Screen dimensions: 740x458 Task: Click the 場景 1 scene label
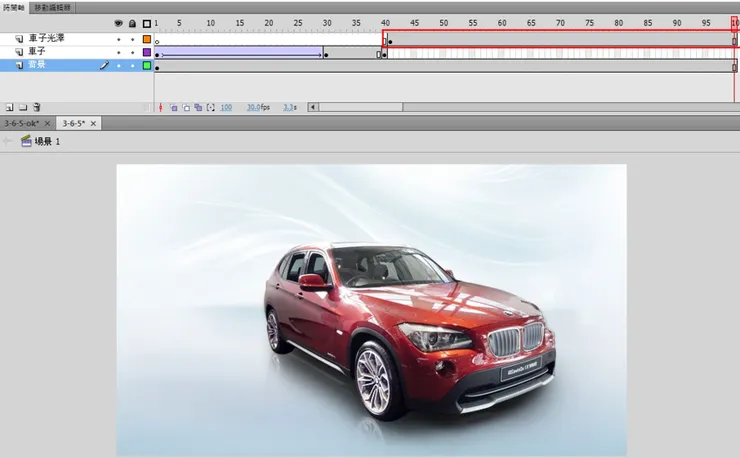point(47,142)
